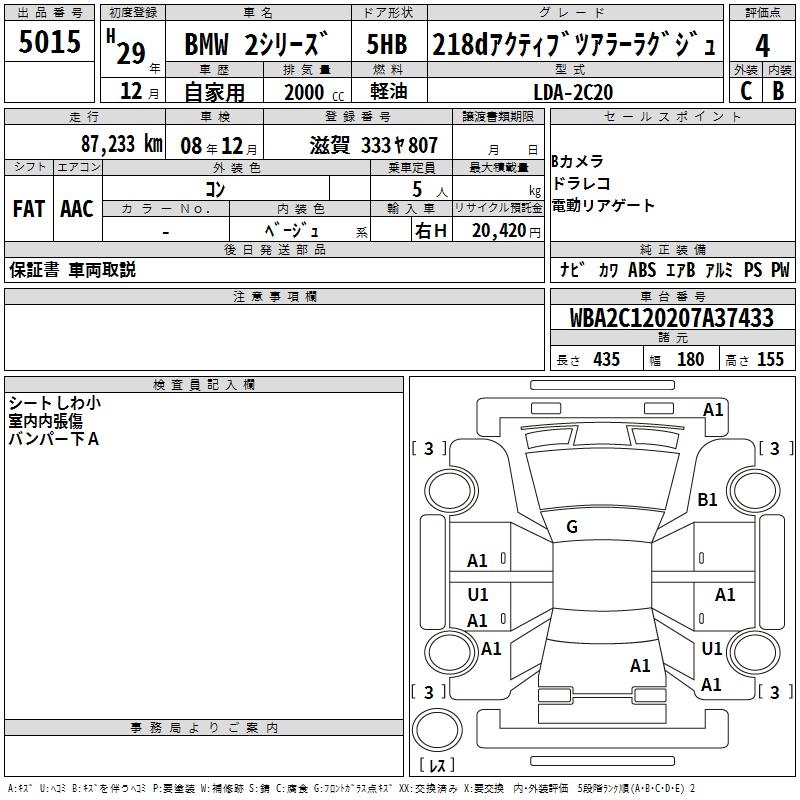Select the fuel type 軽油
This screenshot has width=800, height=800.
pyautogui.click(x=388, y=91)
